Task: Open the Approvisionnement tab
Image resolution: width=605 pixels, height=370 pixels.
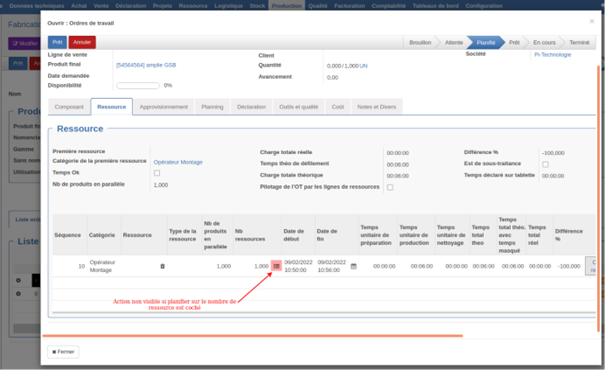Action: (164, 107)
